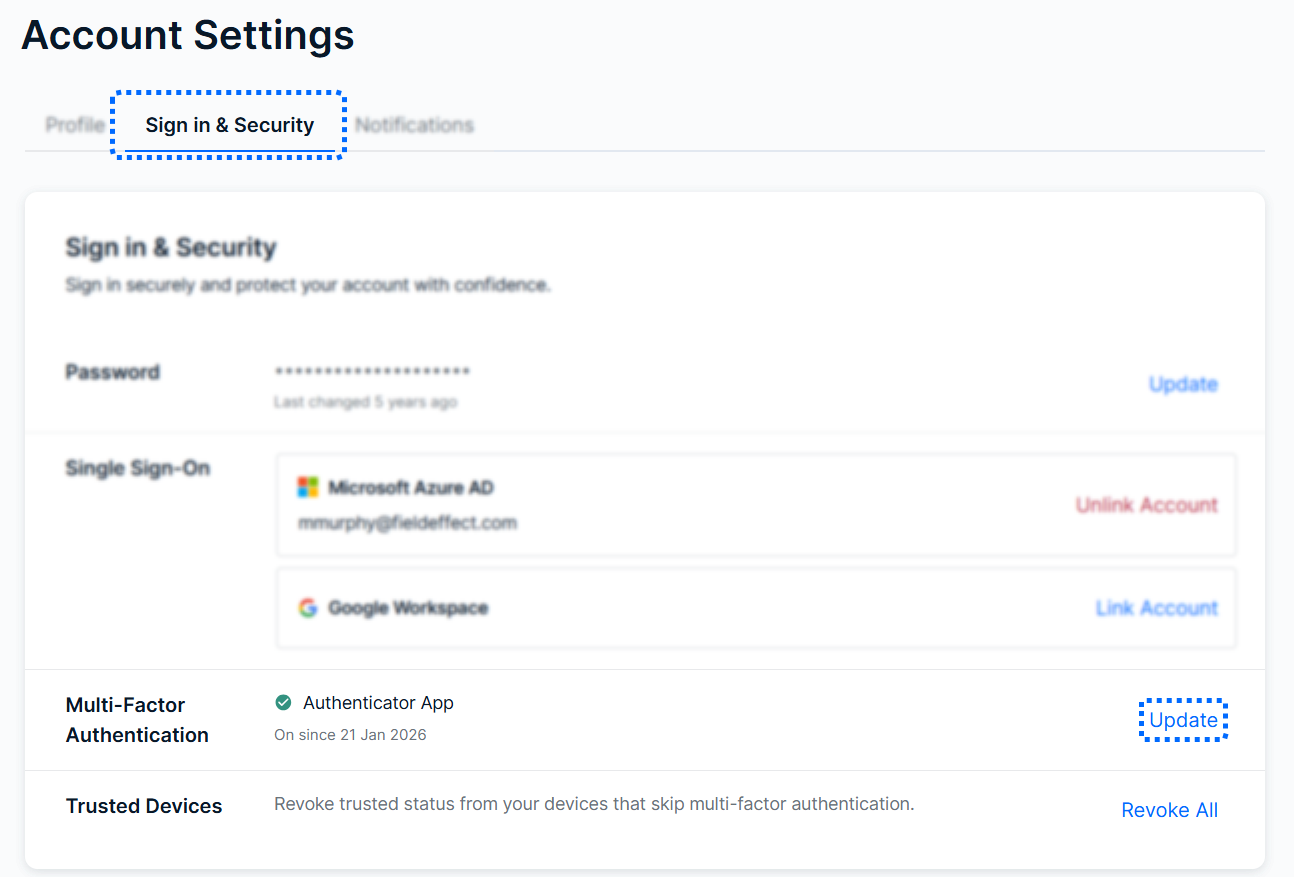Image resolution: width=1294 pixels, height=877 pixels.
Task: Select the mmurphy@fieldeffect.com email text
Action: 407,522
